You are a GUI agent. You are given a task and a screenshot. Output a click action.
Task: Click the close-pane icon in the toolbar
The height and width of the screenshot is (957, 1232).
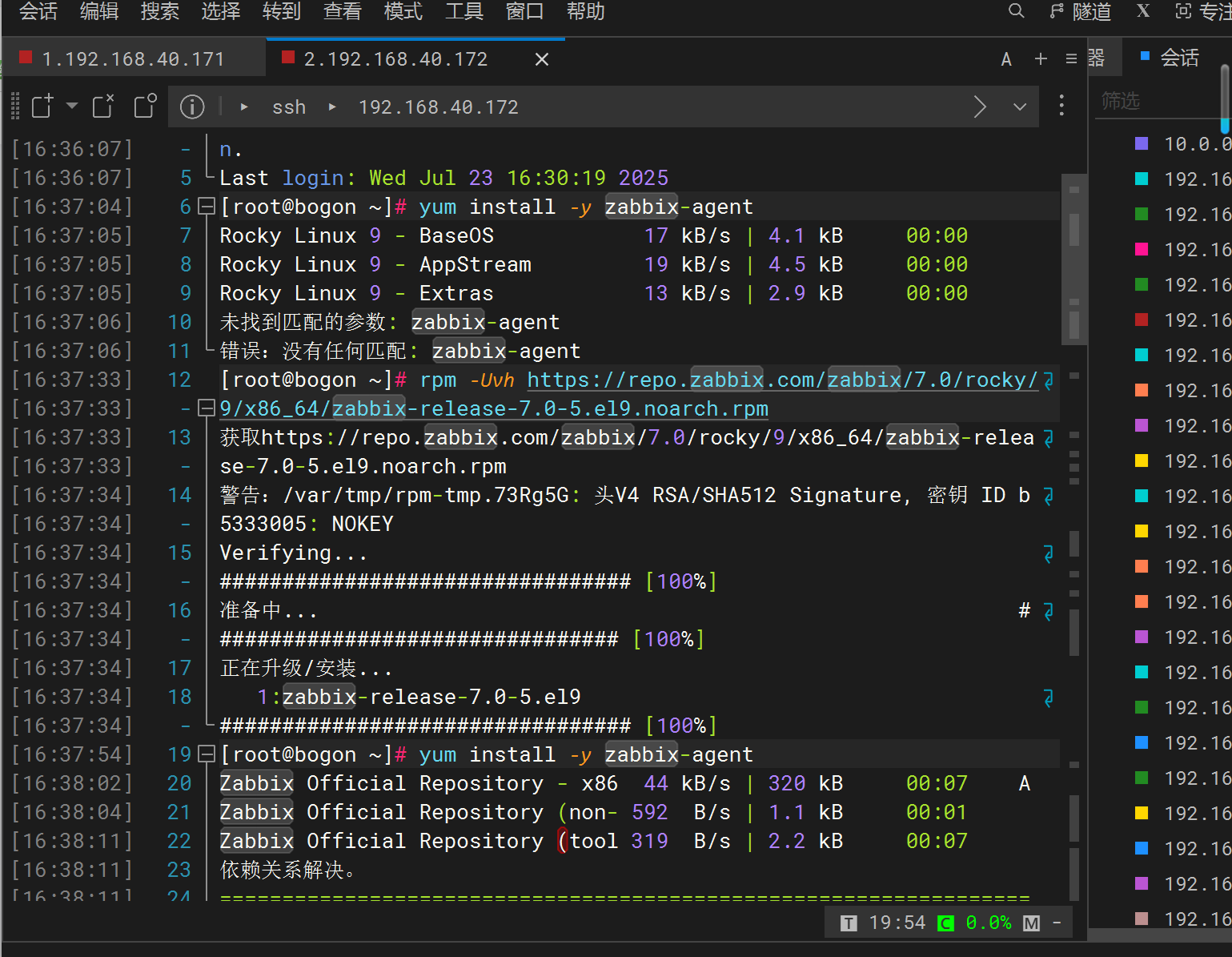(x=102, y=106)
